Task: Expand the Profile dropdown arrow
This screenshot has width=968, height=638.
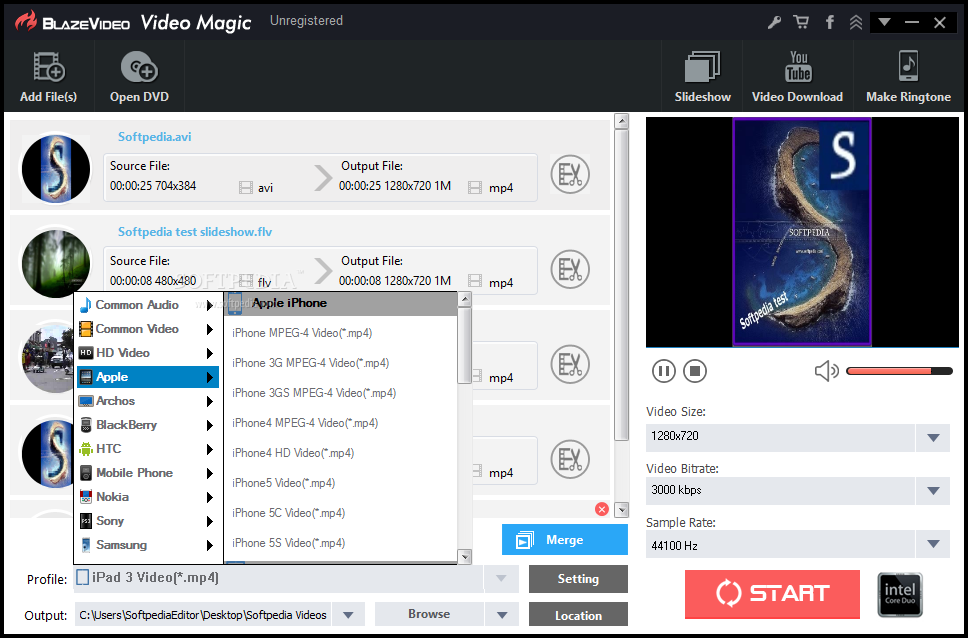Action: click(501, 579)
